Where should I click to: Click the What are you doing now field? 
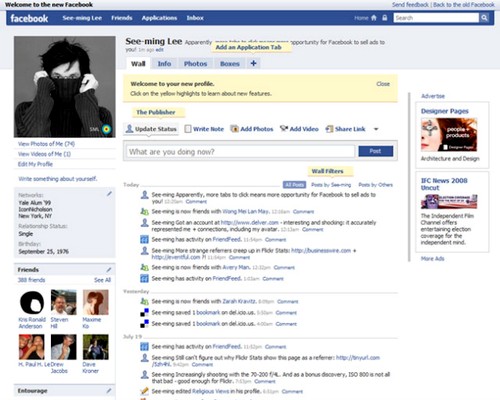coord(241,152)
